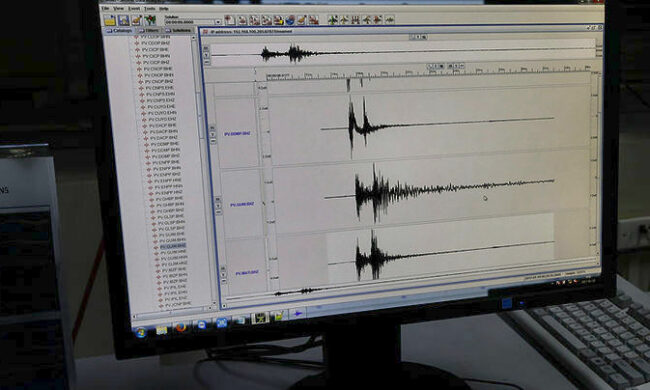Click the globe icon in the toolbar

click(290, 19)
